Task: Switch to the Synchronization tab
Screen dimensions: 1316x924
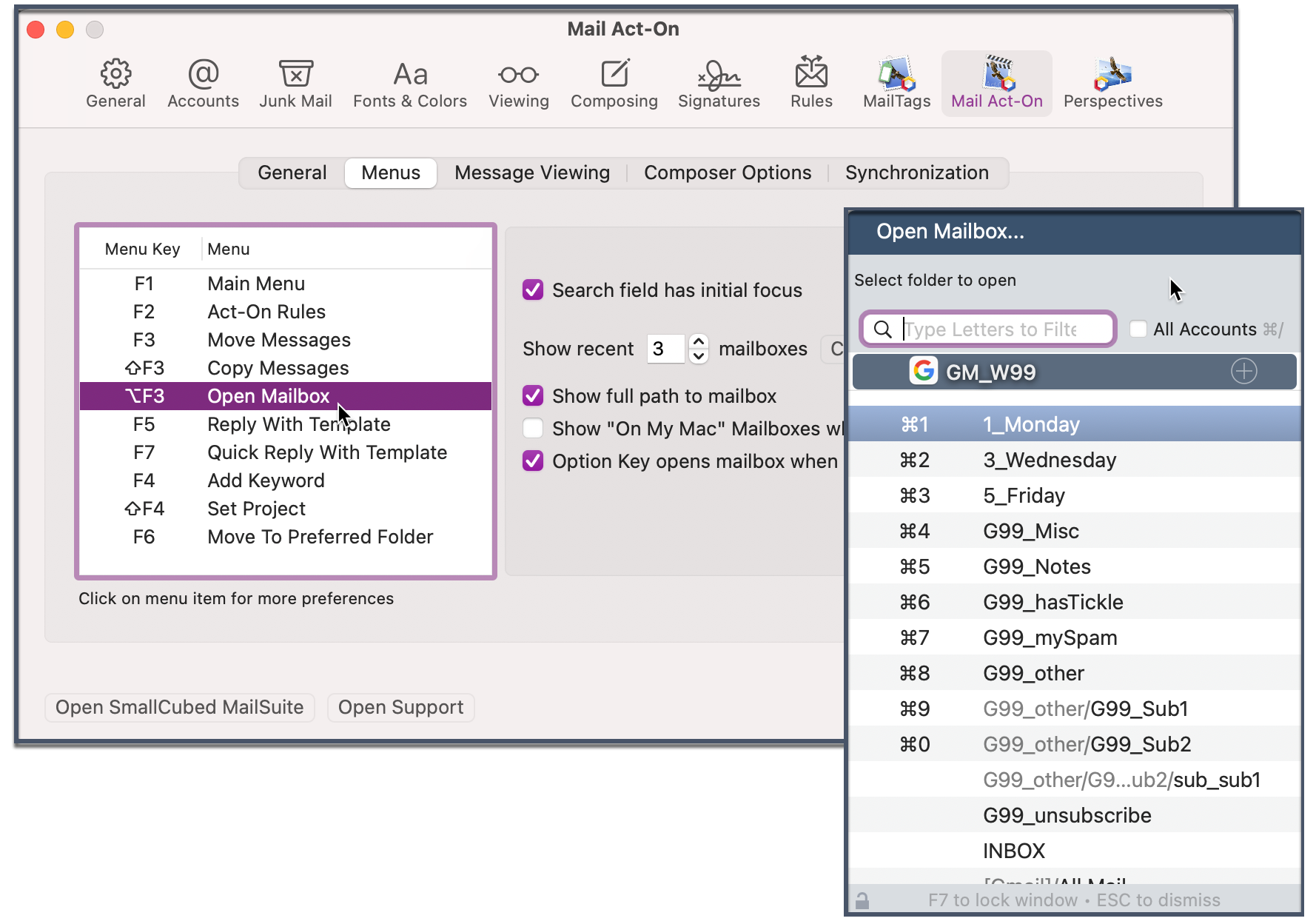Action: click(917, 173)
